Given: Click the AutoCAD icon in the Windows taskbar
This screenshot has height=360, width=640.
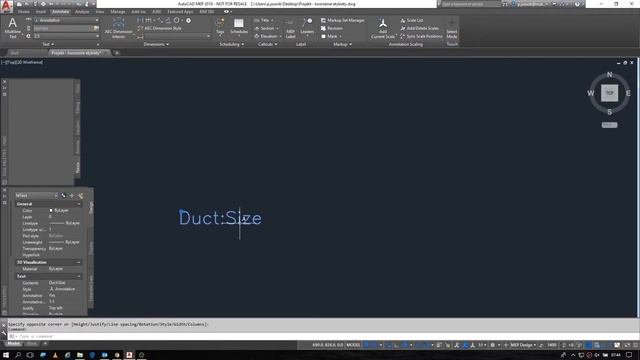Looking at the screenshot, I should coord(129,355).
